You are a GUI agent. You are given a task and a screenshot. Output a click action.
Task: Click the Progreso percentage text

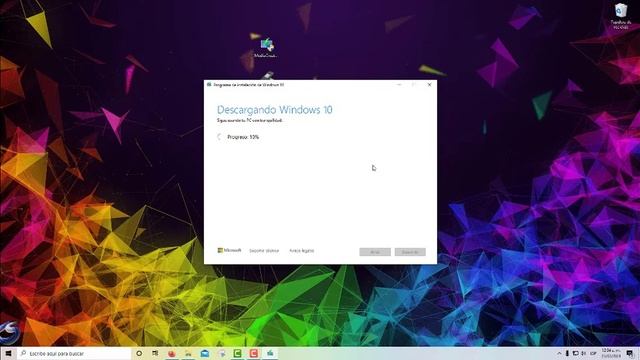(x=243, y=137)
